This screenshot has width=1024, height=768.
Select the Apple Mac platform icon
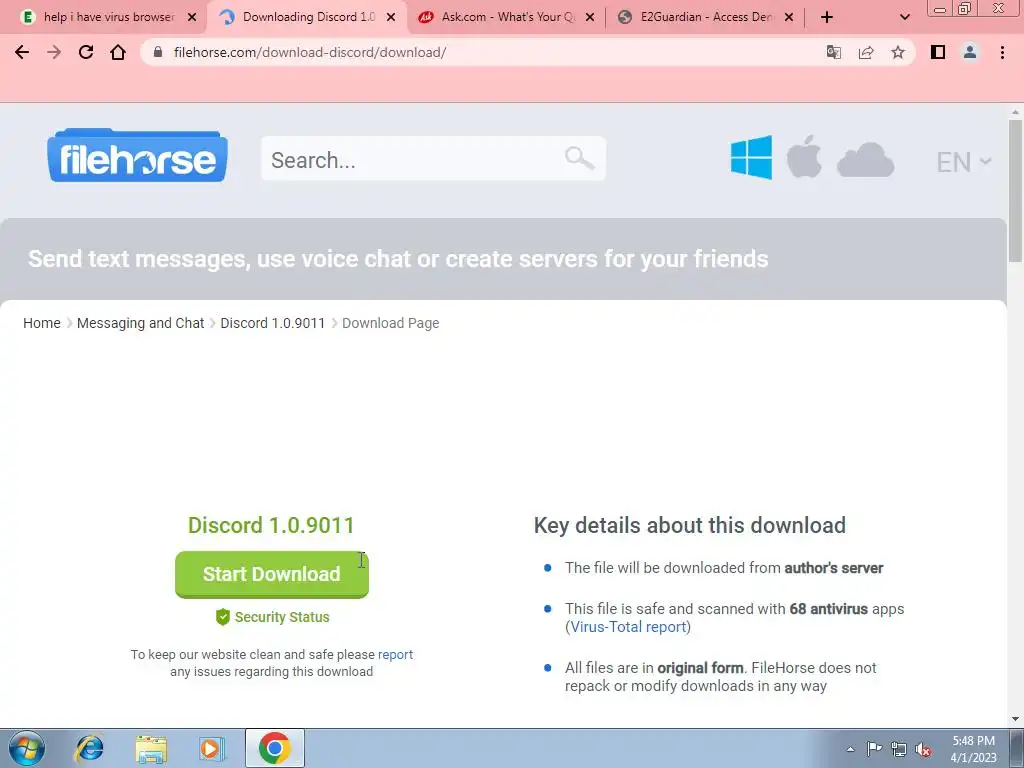[804, 157]
